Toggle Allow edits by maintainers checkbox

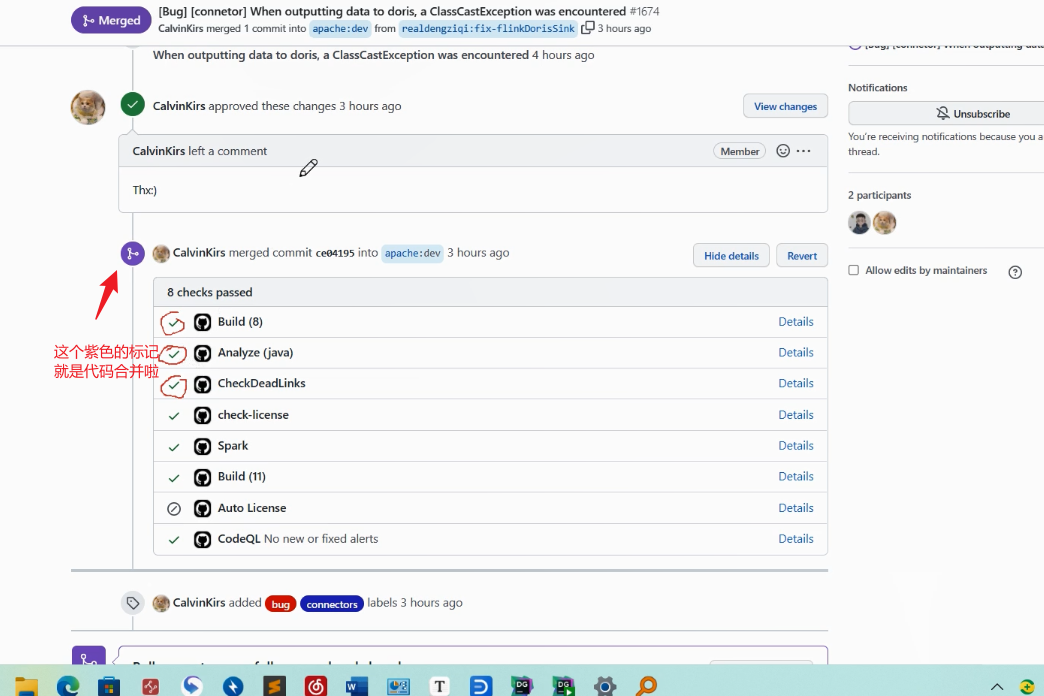click(854, 270)
